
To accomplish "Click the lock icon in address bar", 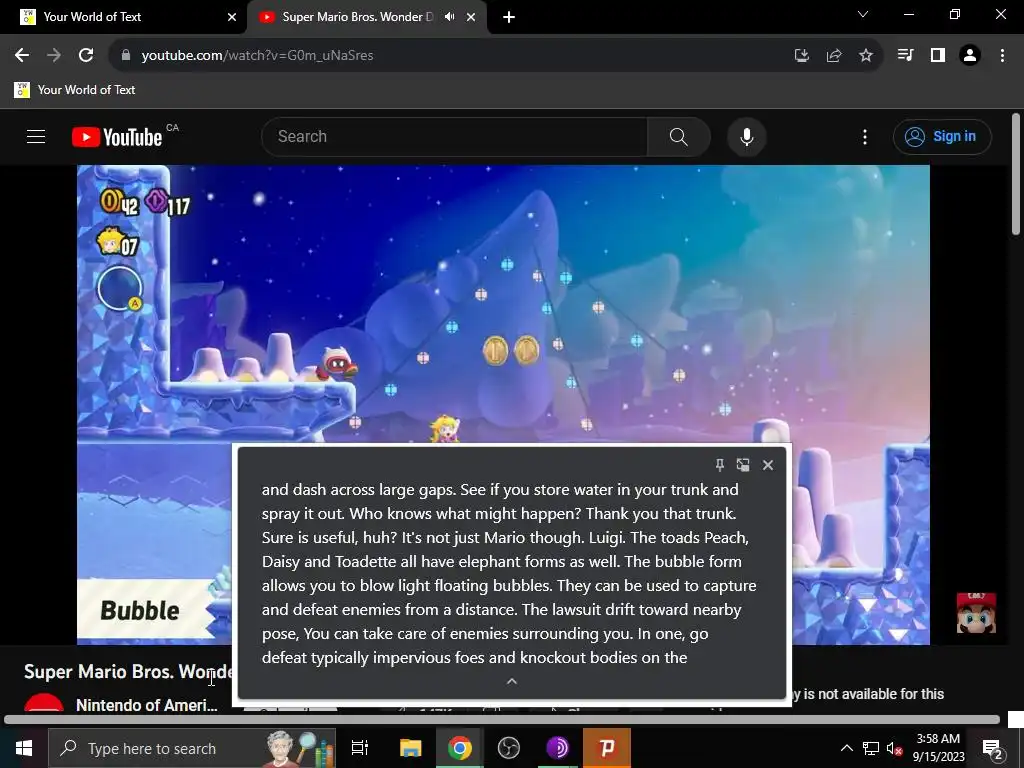I will [x=126, y=56].
